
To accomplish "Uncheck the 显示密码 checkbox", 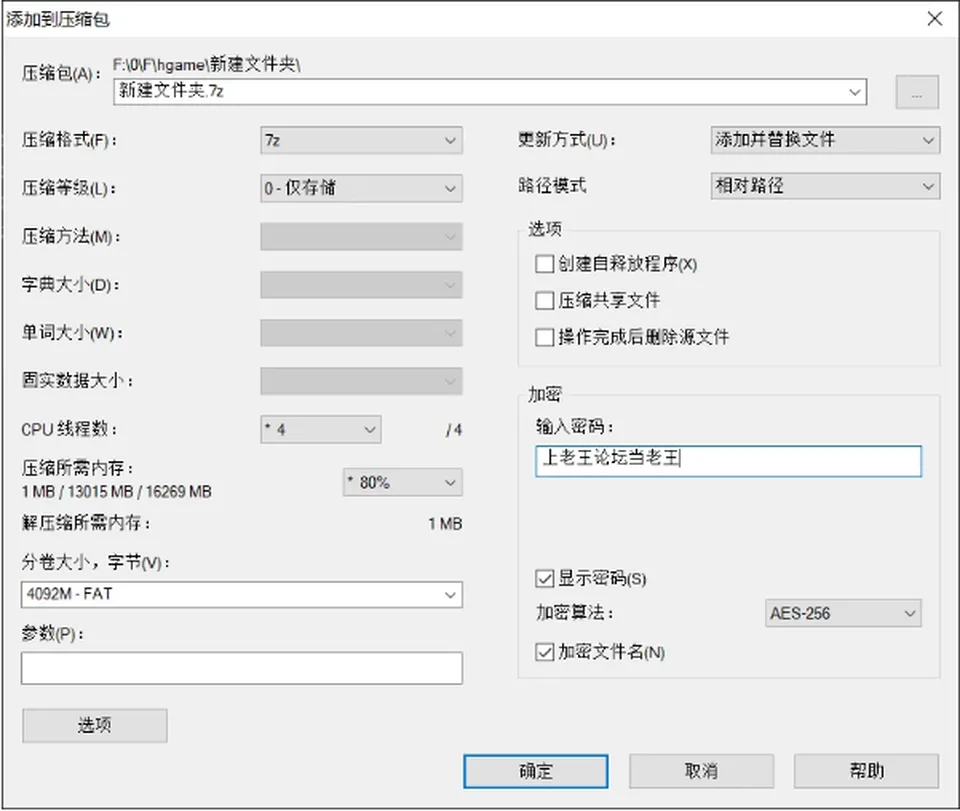I will pos(544,578).
